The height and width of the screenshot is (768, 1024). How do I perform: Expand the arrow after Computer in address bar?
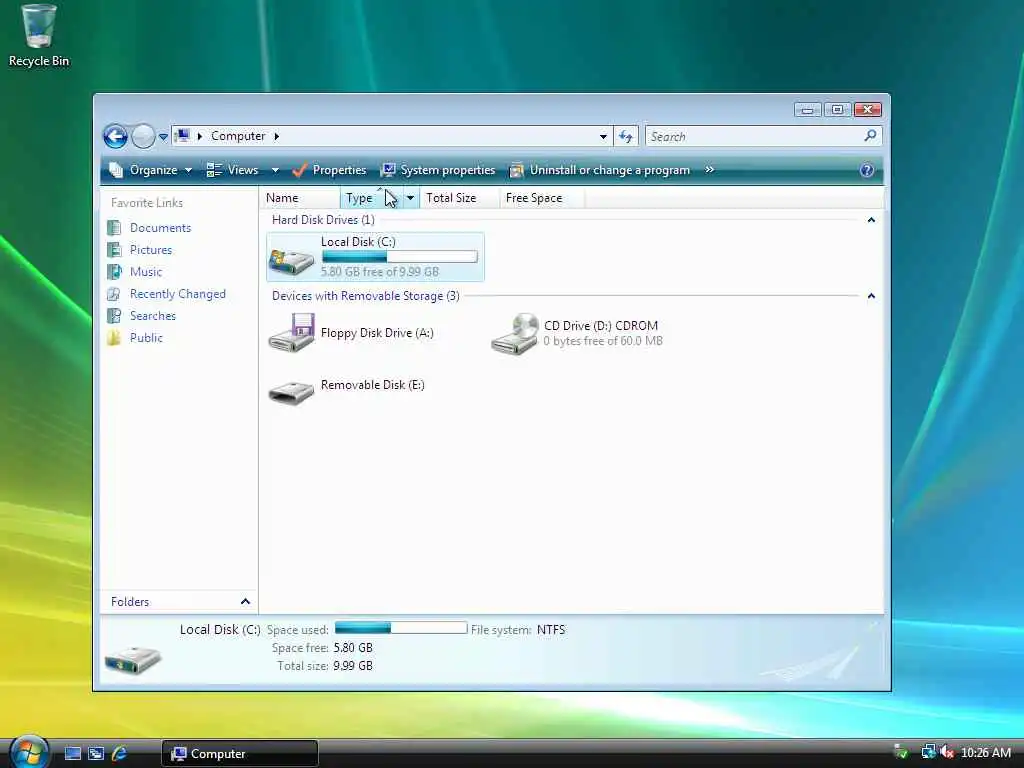tap(277, 136)
